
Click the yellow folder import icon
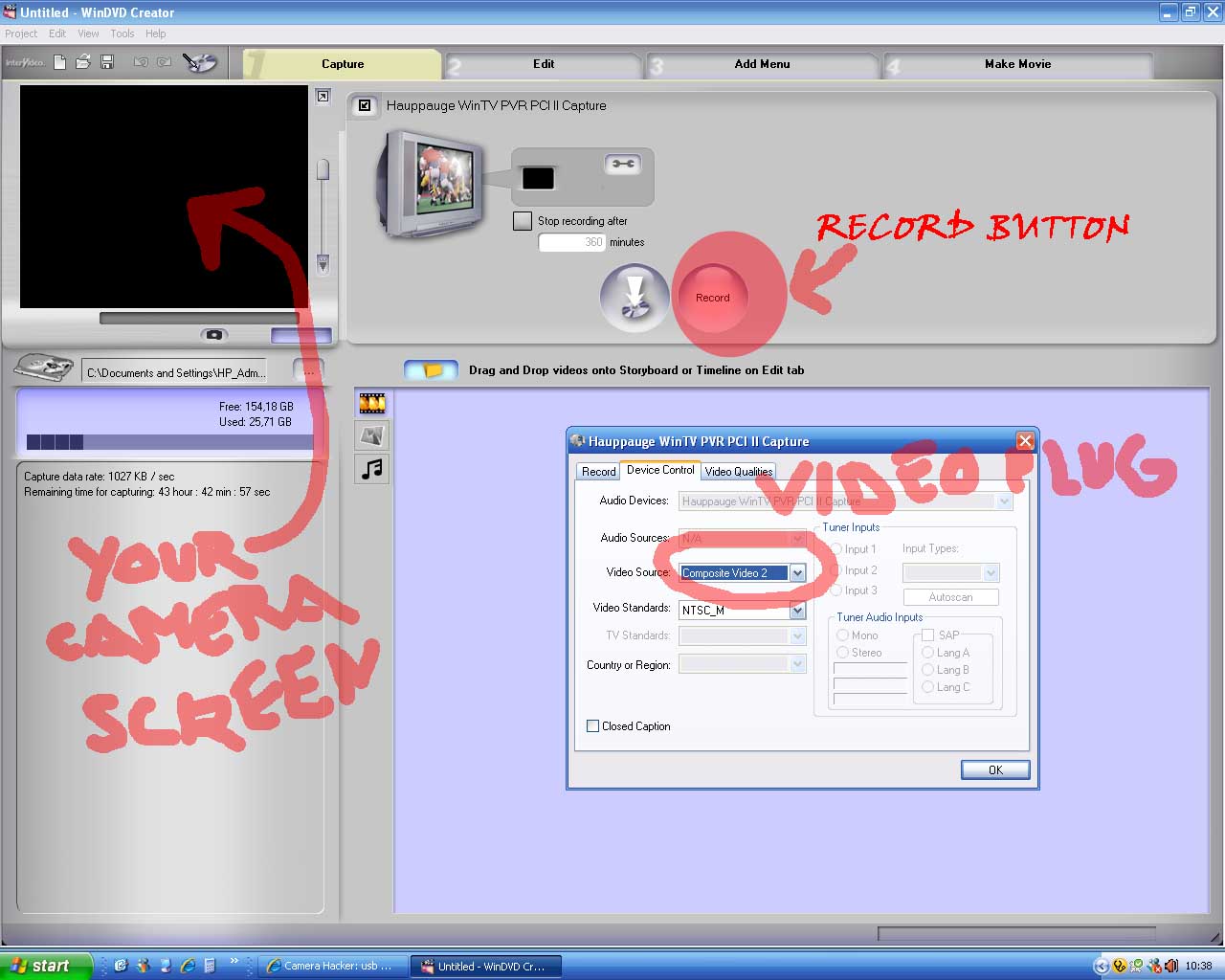pos(431,370)
